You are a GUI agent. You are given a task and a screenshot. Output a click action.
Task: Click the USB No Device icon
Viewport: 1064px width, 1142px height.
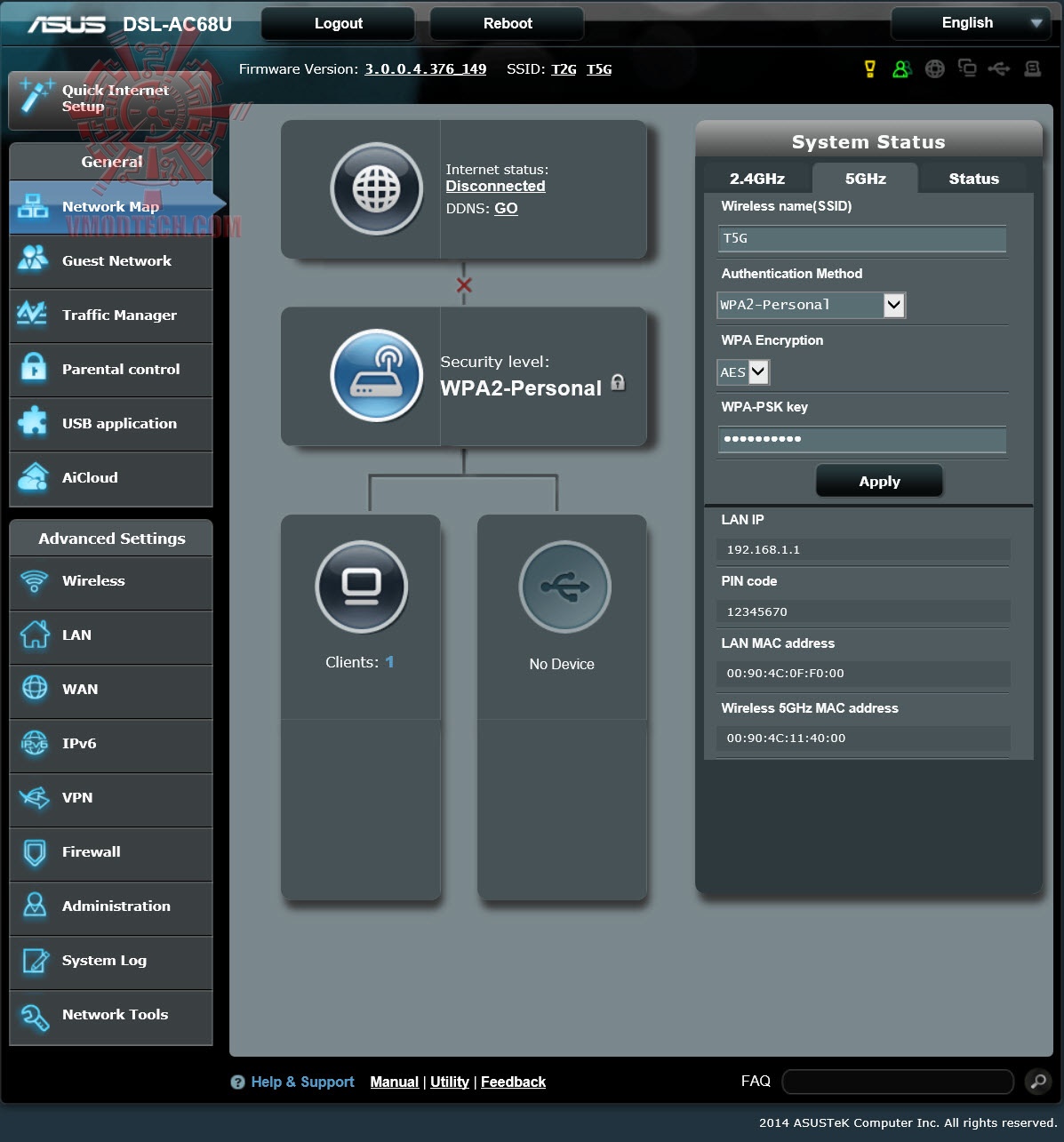coord(564,587)
